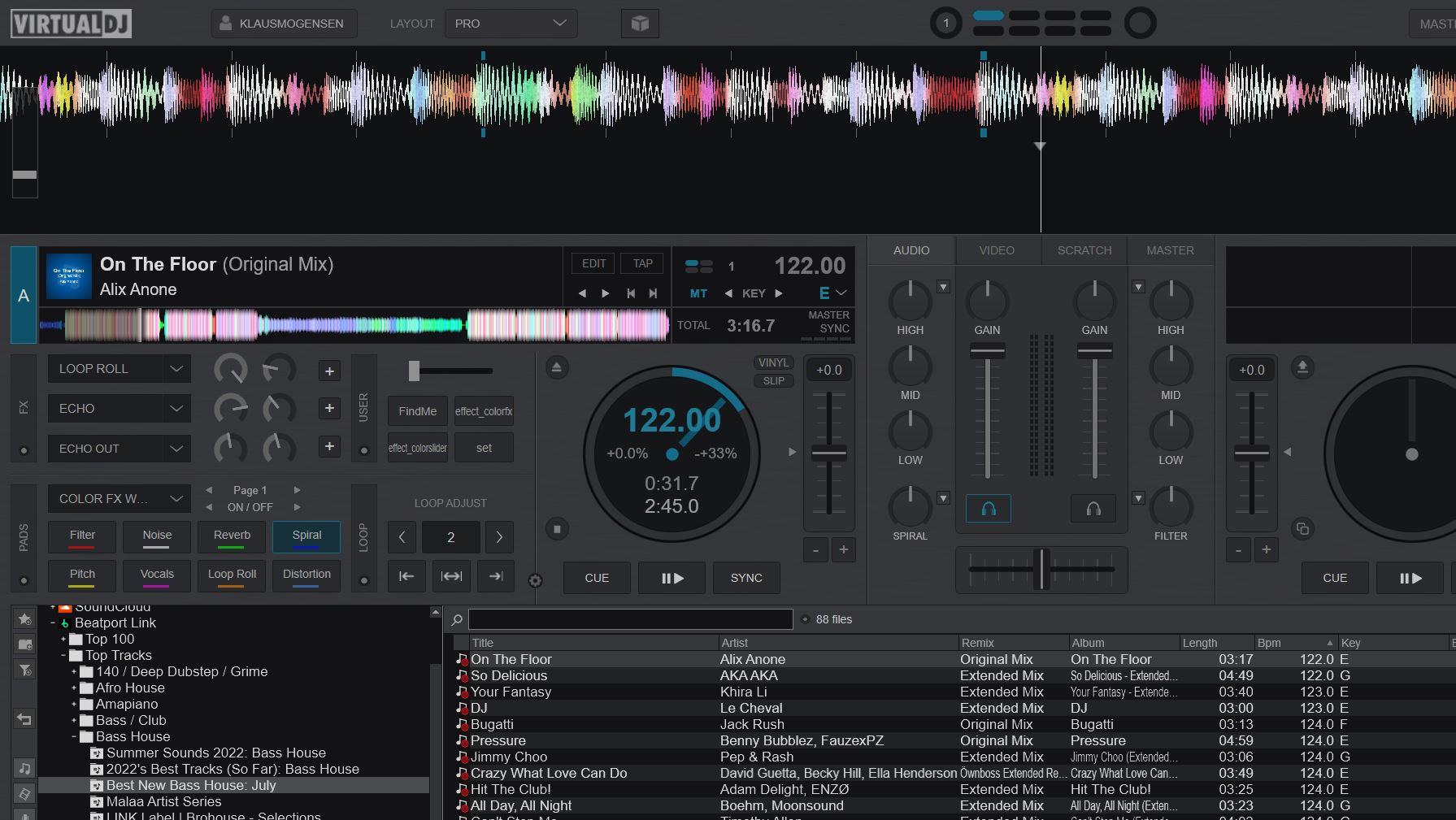Image resolution: width=1456 pixels, height=820 pixels.
Task: Trigger the Vocals pad
Action: coord(157,575)
